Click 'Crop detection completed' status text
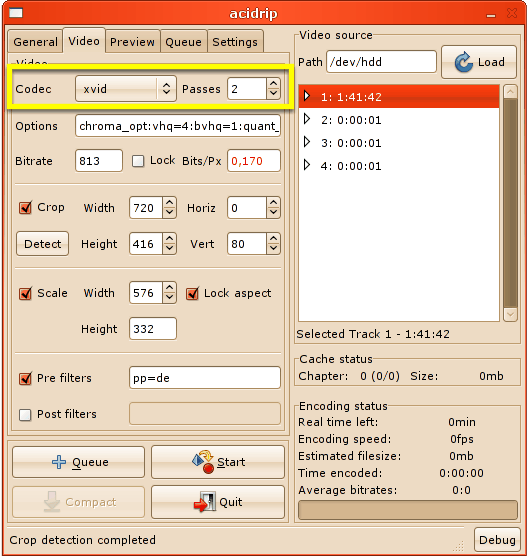 [x=83, y=540]
